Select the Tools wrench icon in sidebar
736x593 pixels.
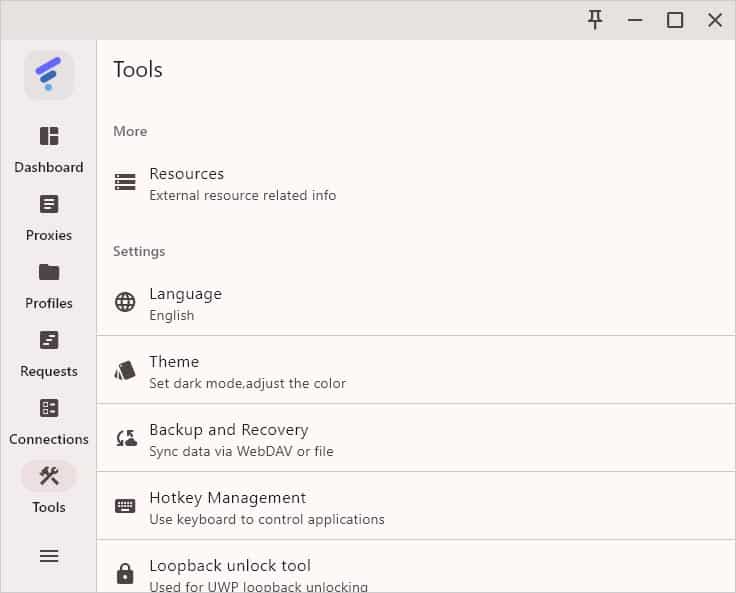pyautogui.click(x=49, y=476)
